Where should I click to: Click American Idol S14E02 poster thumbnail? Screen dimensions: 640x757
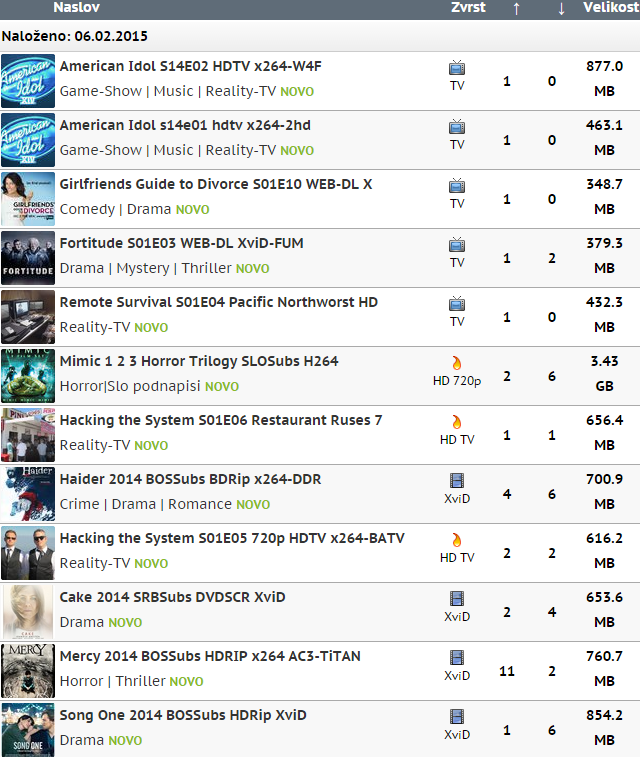pos(28,81)
